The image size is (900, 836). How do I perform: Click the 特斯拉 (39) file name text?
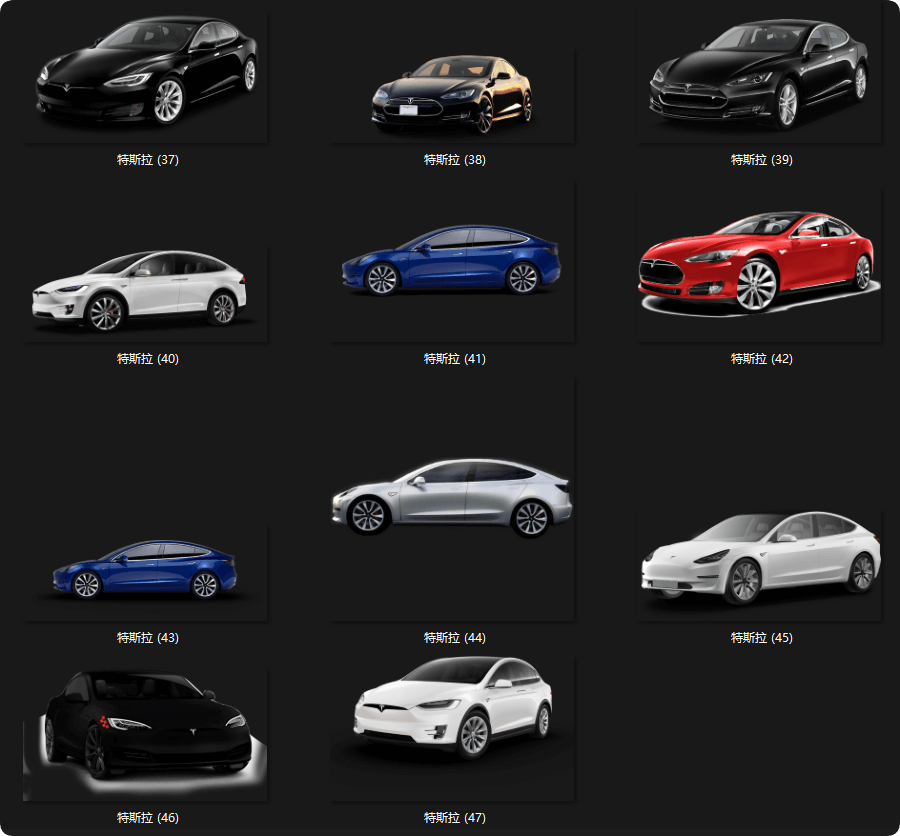coord(761,160)
